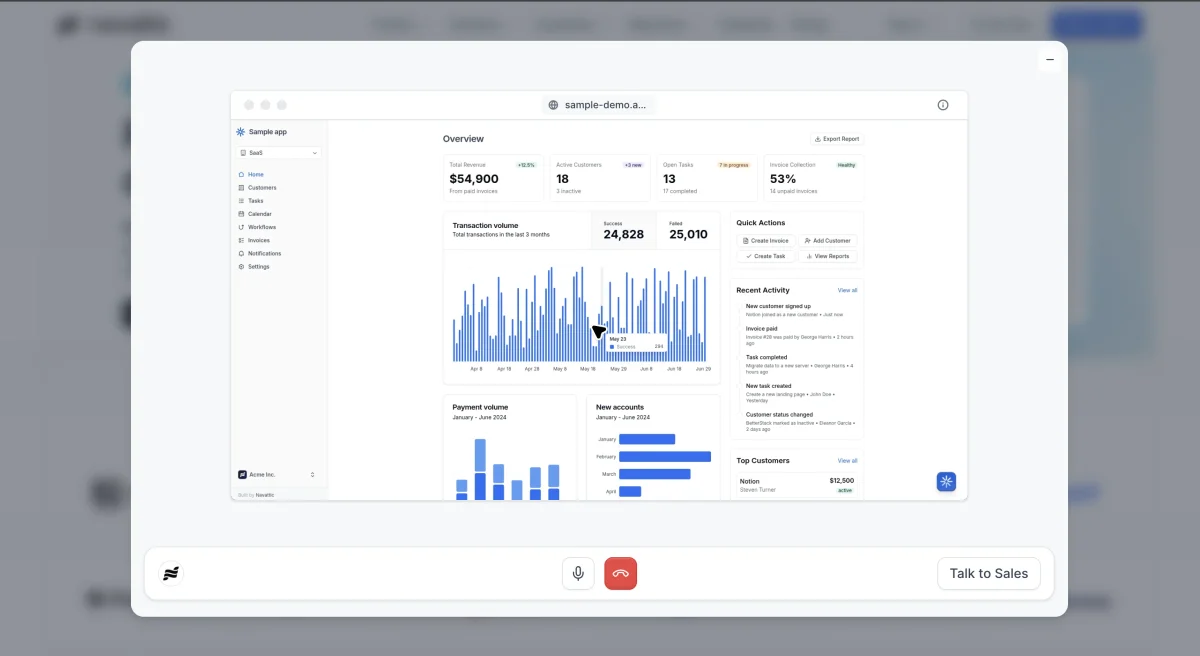Click the May 23 chart tooltip
Viewport: 1200px width, 656px height.
(x=636, y=343)
